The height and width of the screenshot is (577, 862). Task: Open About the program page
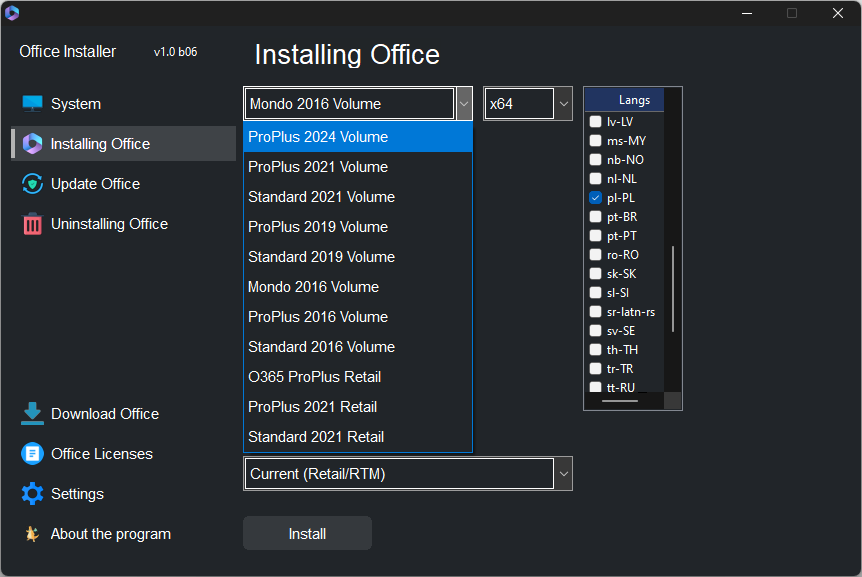[123, 534]
